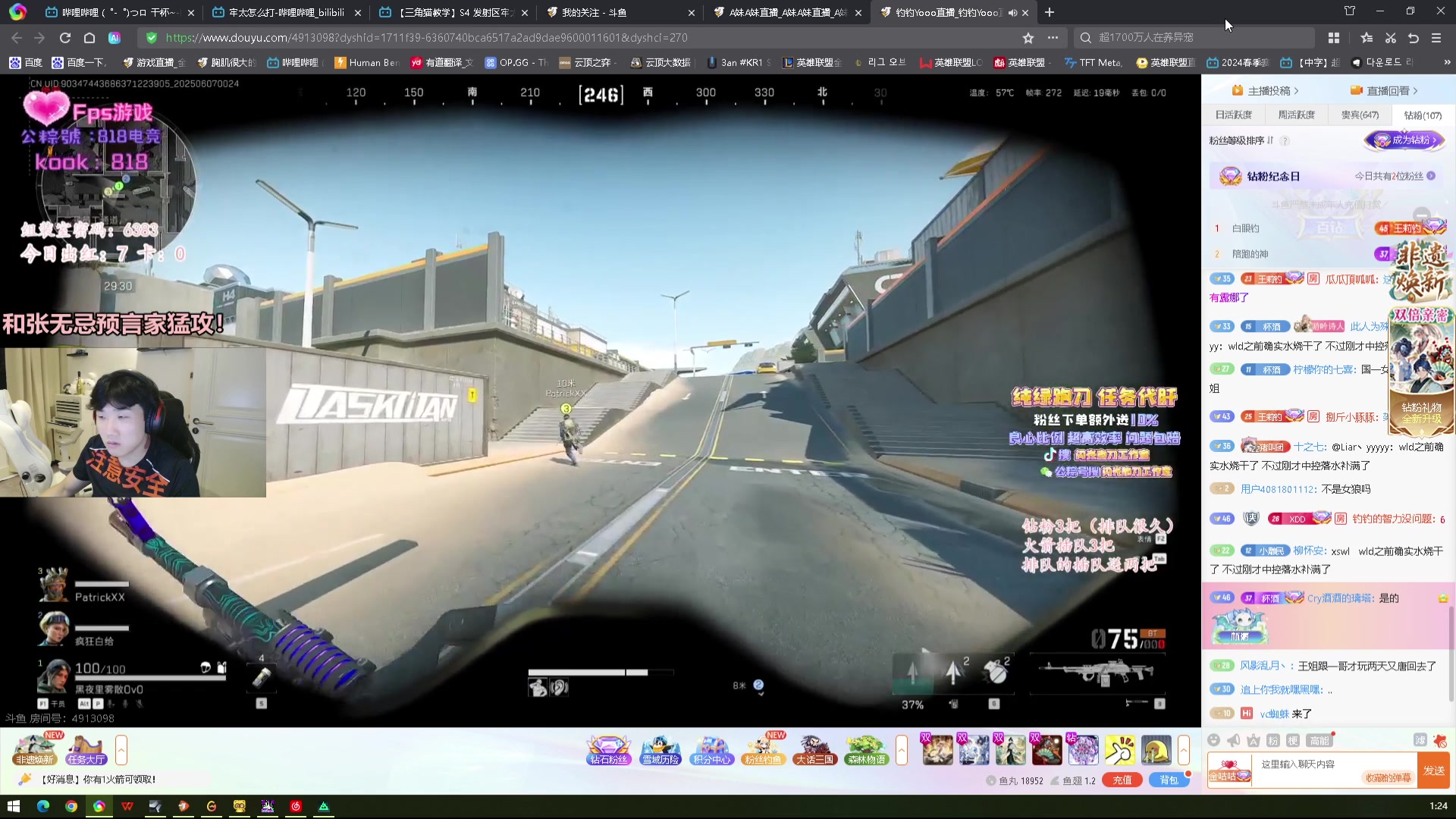Open 大话三国 game icon

pos(814,750)
